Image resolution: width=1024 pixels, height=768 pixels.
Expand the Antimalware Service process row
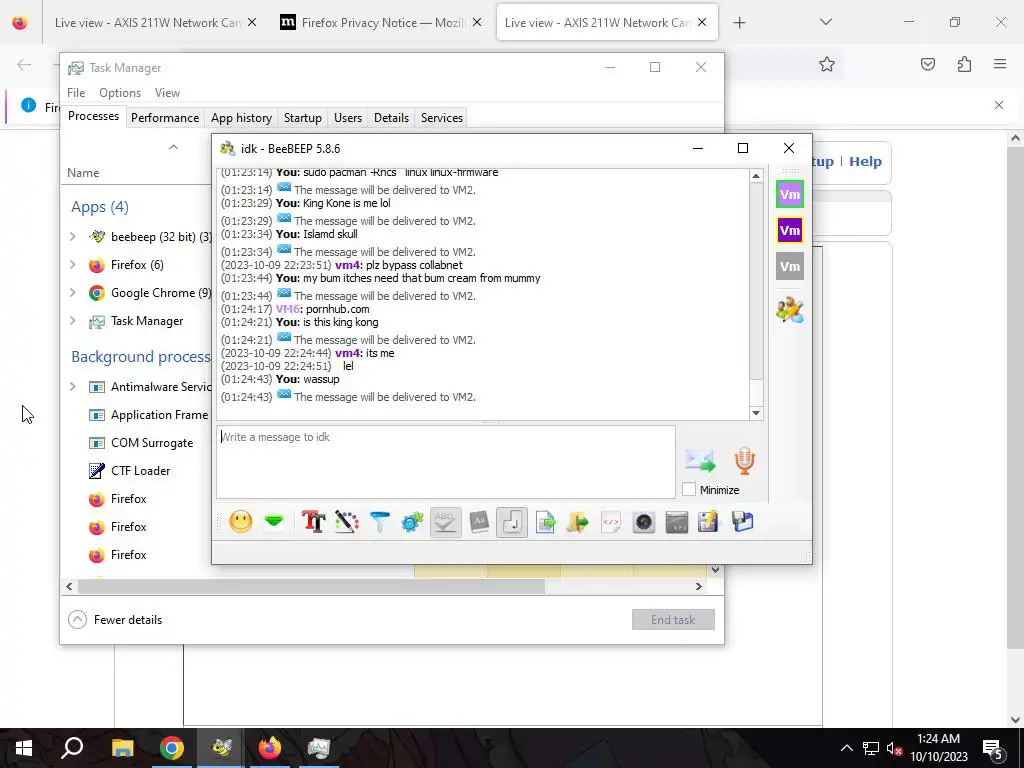coord(72,387)
